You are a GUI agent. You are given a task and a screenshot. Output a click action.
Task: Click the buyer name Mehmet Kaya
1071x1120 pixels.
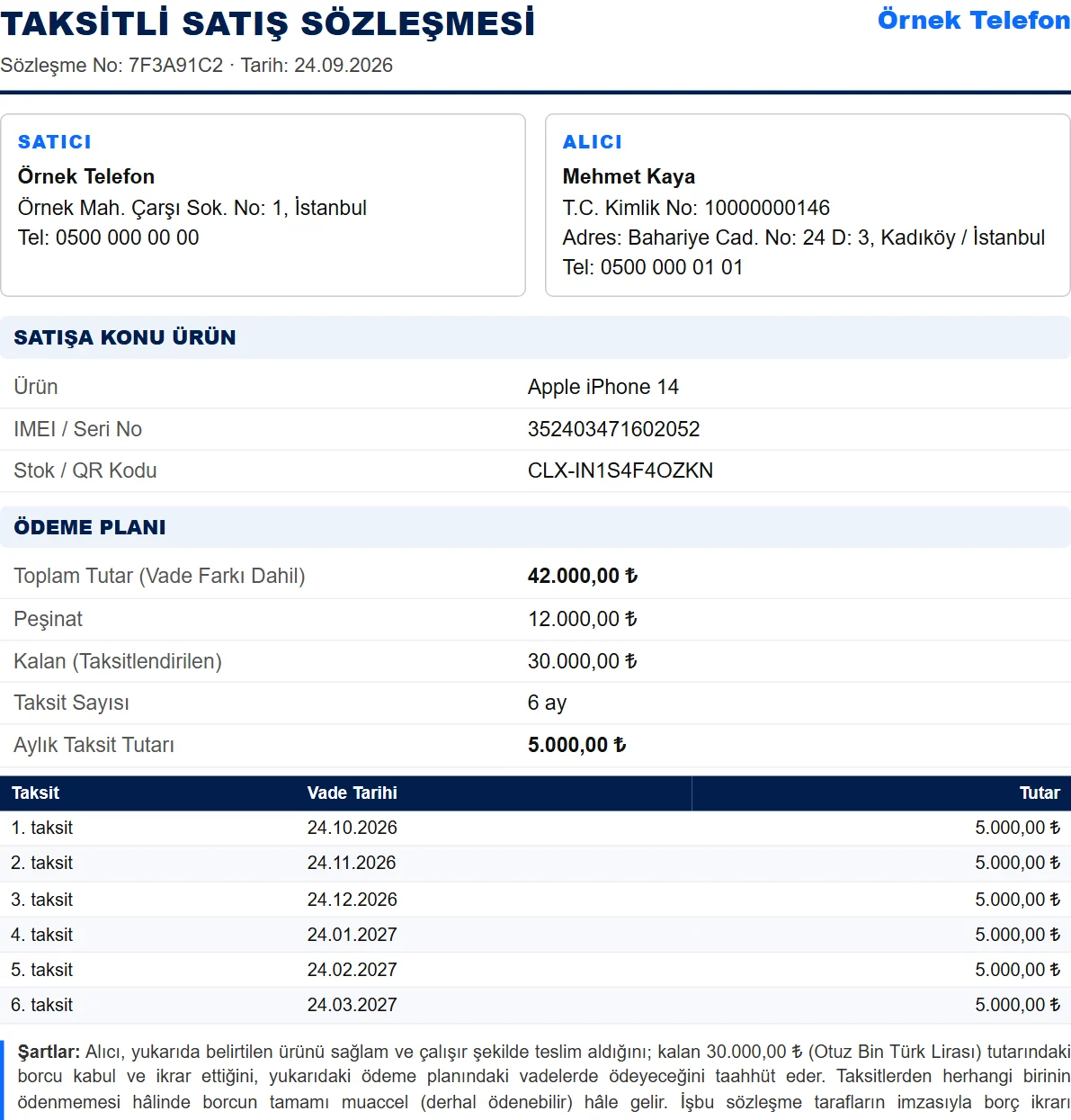tap(629, 176)
